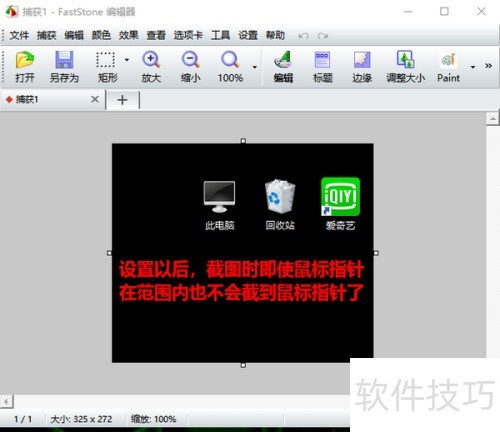The image size is (500, 432).
Task: Click the Caption (标题) toolbar icon
Action: pyautogui.click(x=322, y=60)
